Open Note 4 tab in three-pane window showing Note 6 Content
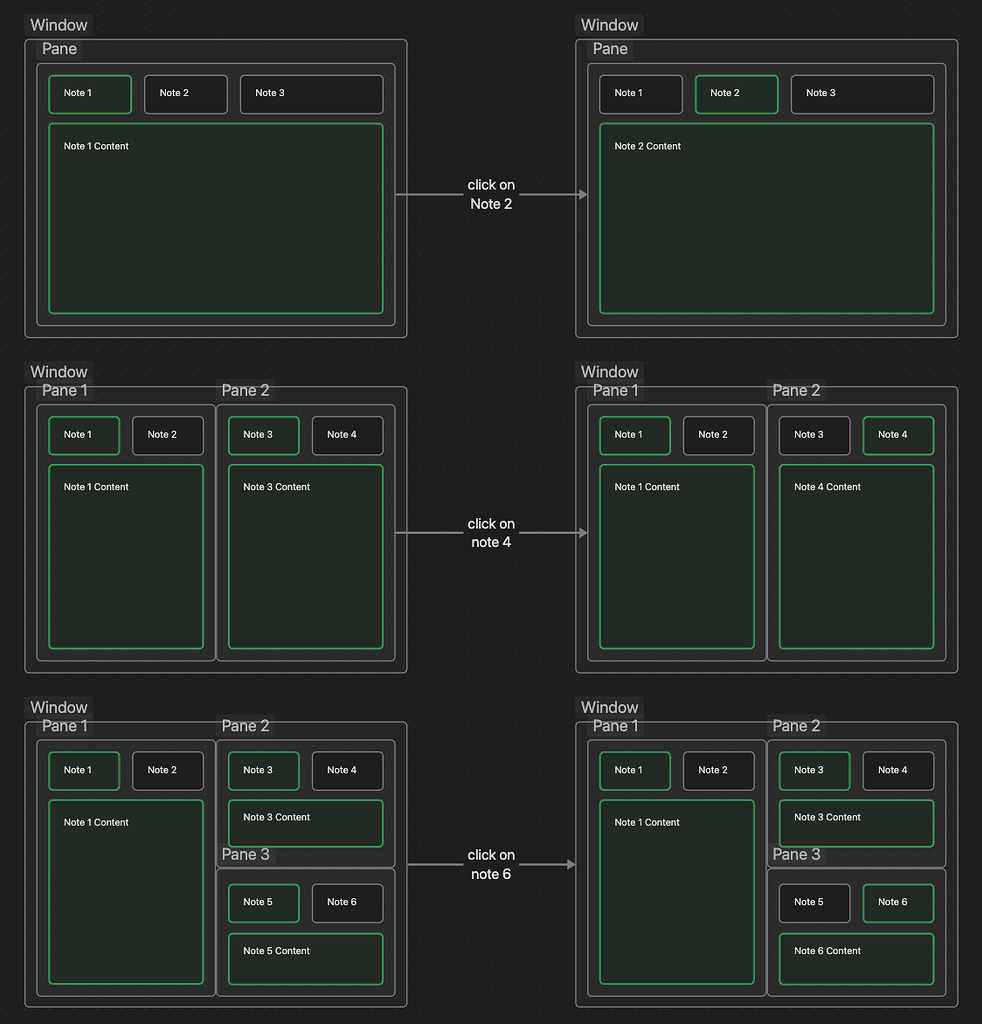 coord(898,771)
